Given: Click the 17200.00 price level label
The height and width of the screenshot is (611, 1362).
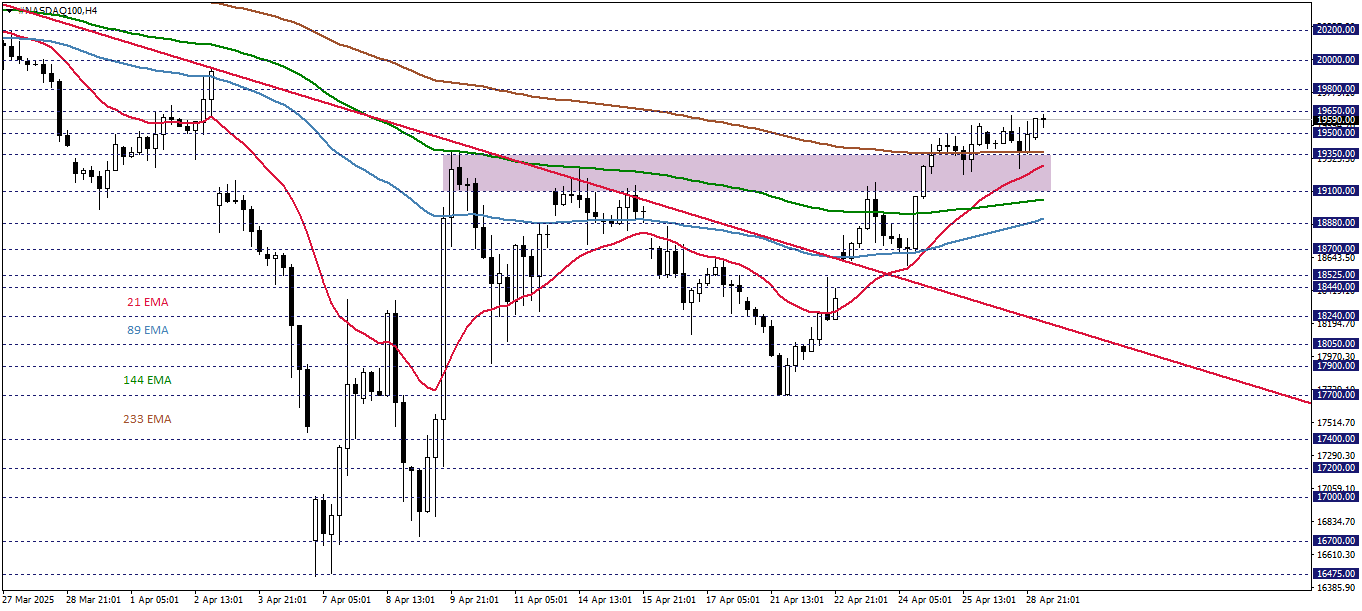Looking at the screenshot, I should (1337, 468).
